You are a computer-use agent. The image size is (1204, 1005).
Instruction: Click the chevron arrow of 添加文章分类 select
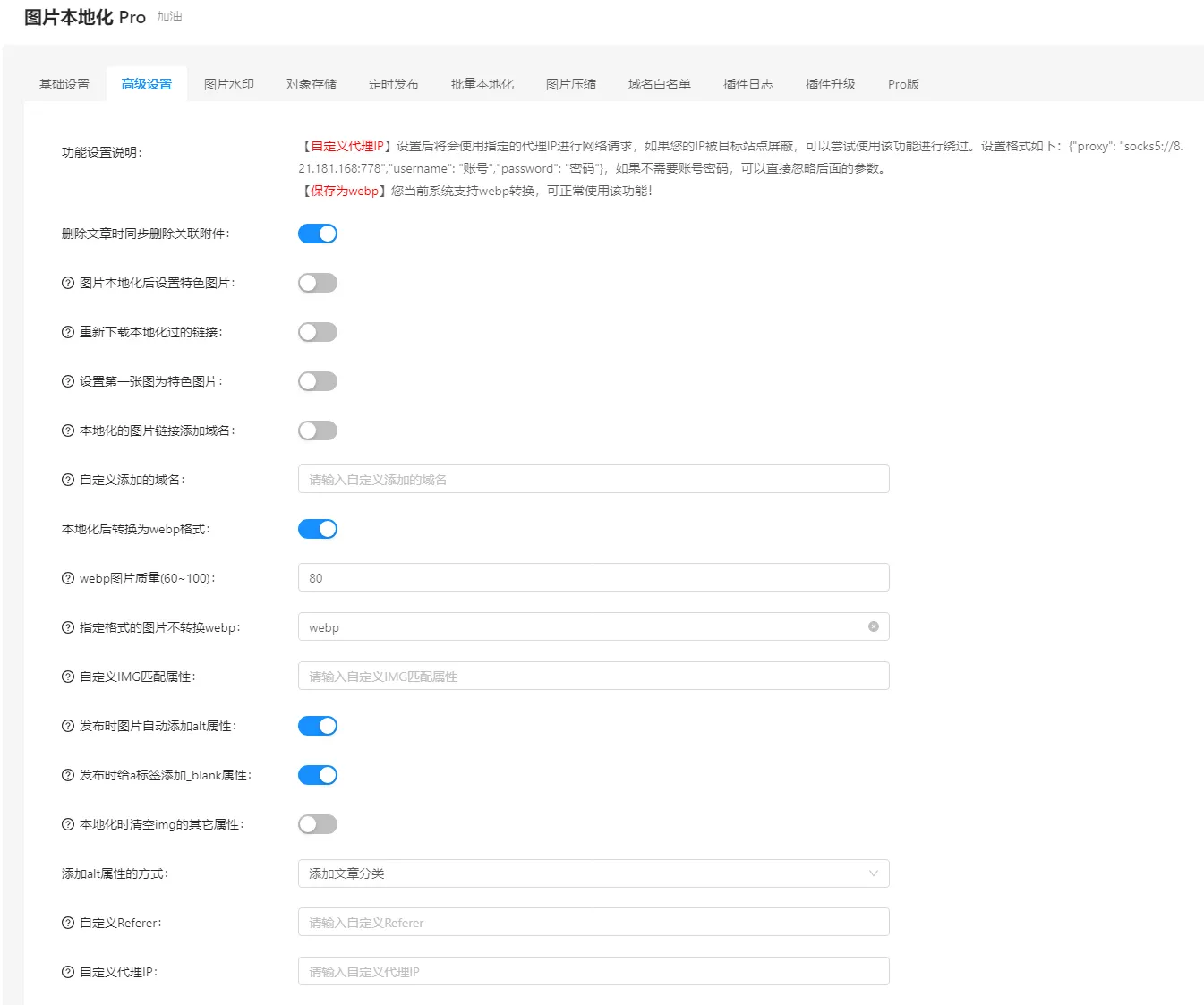click(x=873, y=873)
